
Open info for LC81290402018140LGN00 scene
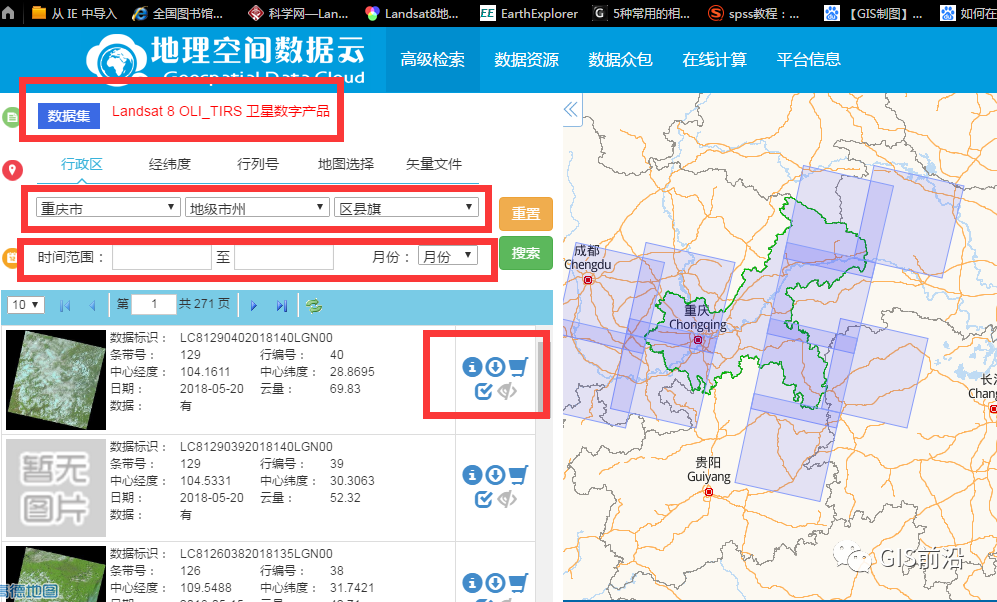click(472, 367)
